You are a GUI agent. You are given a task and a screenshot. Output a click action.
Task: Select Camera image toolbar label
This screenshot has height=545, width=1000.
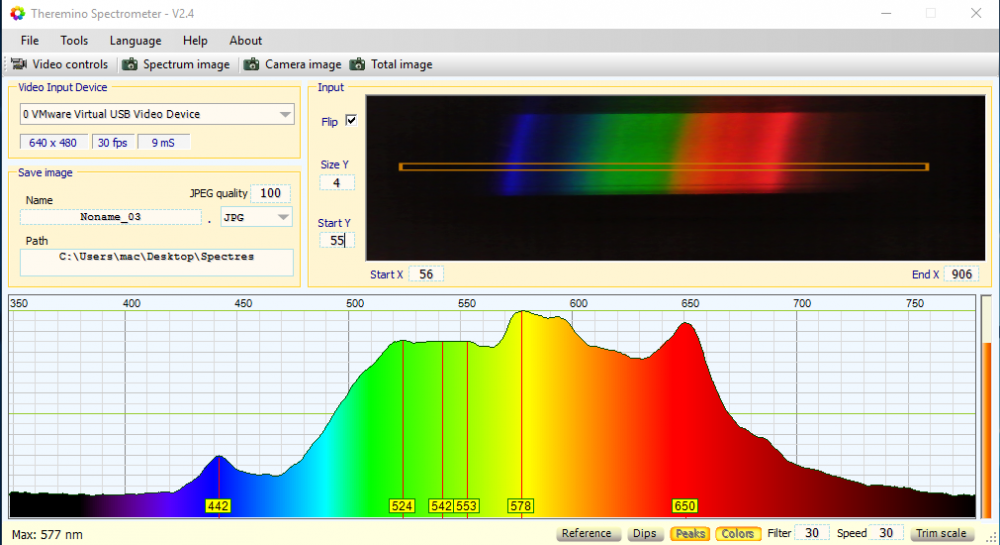(303, 64)
